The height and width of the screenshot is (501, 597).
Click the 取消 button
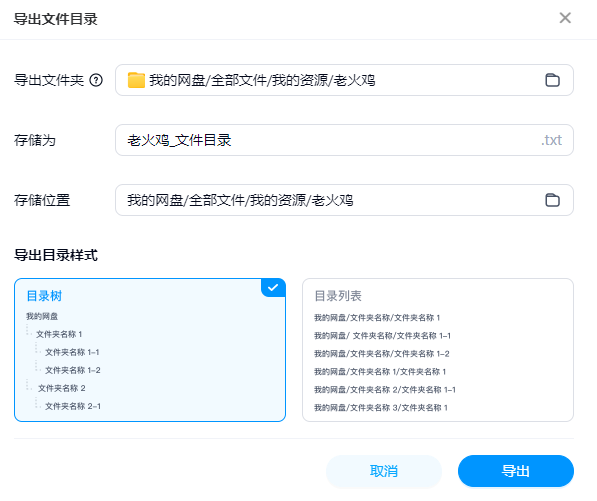(x=384, y=471)
